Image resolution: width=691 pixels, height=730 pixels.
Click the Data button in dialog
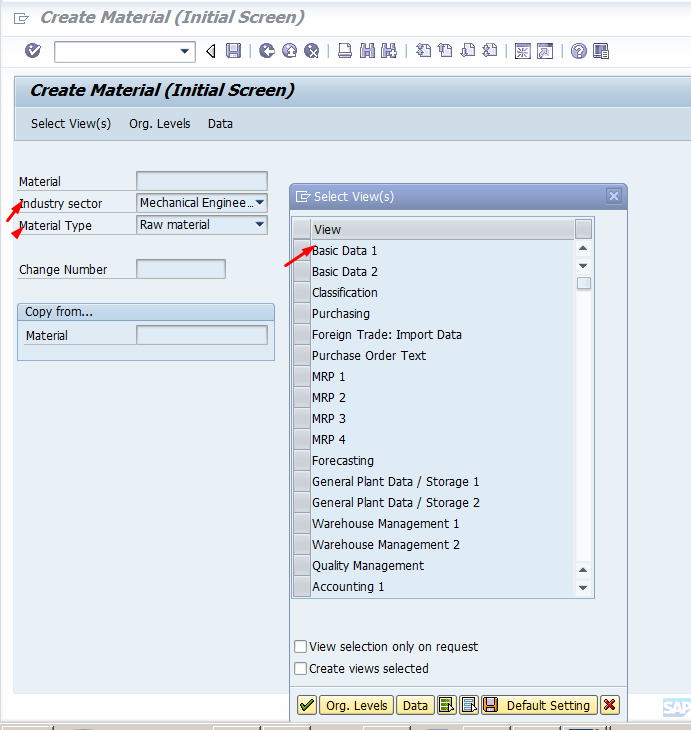click(x=415, y=705)
